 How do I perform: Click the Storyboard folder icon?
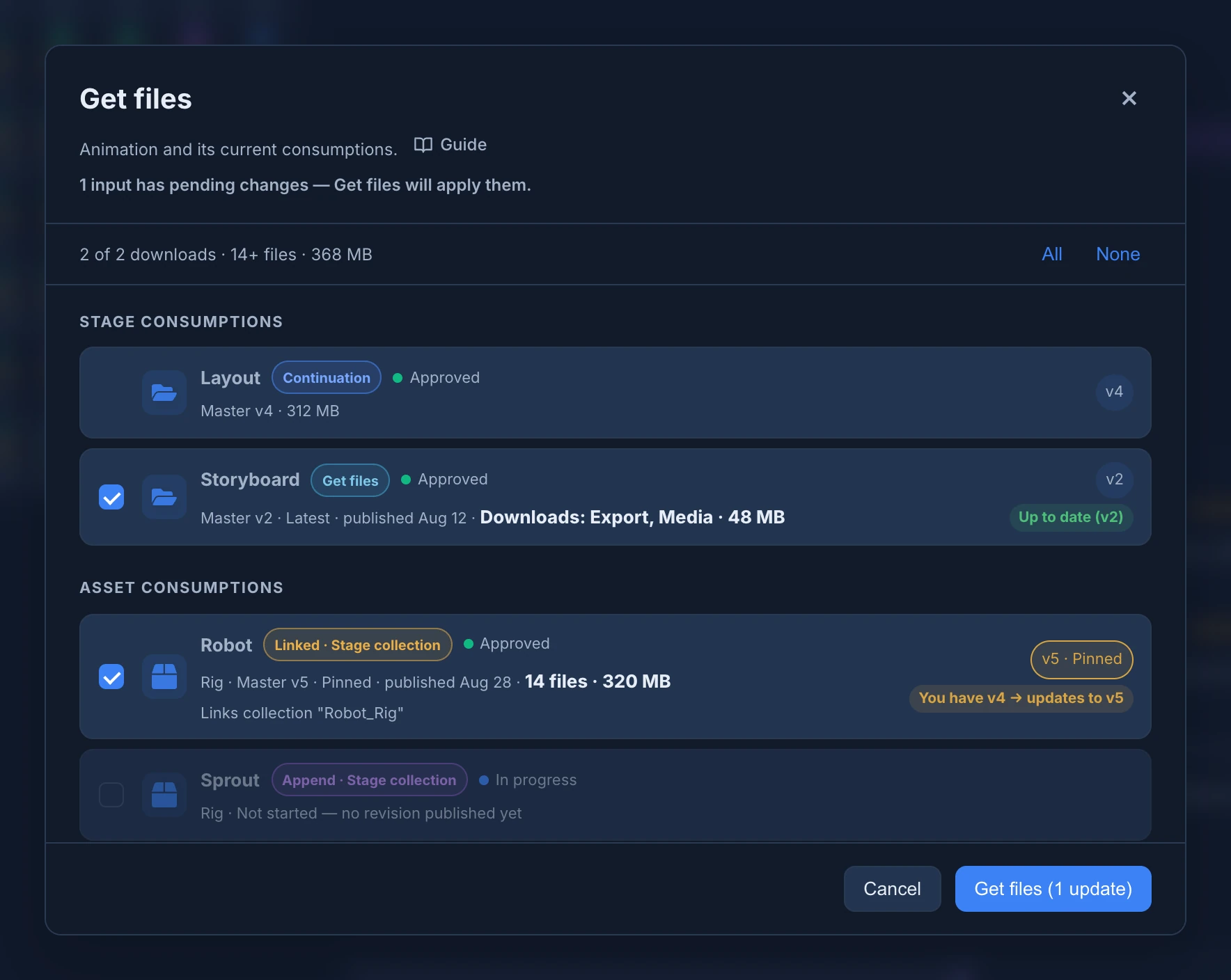[x=164, y=497]
